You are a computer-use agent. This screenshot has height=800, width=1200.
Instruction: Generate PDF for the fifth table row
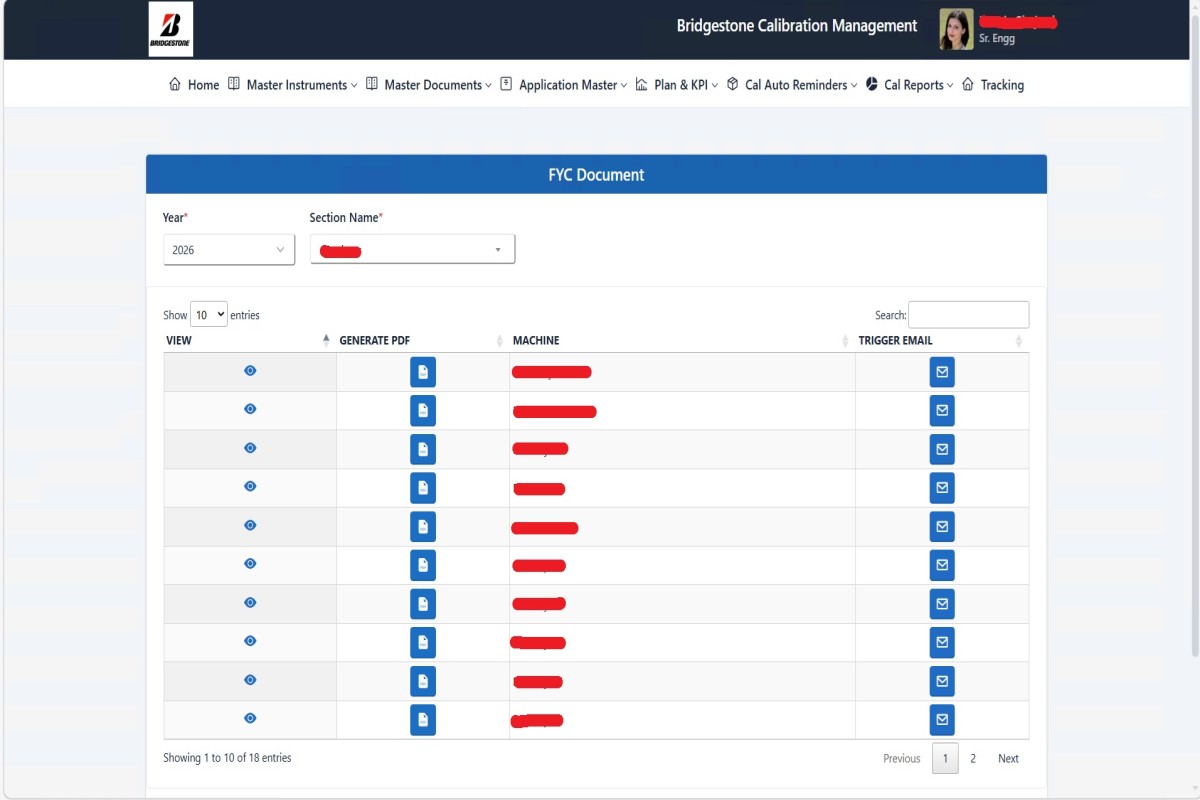click(x=423, y=527)
